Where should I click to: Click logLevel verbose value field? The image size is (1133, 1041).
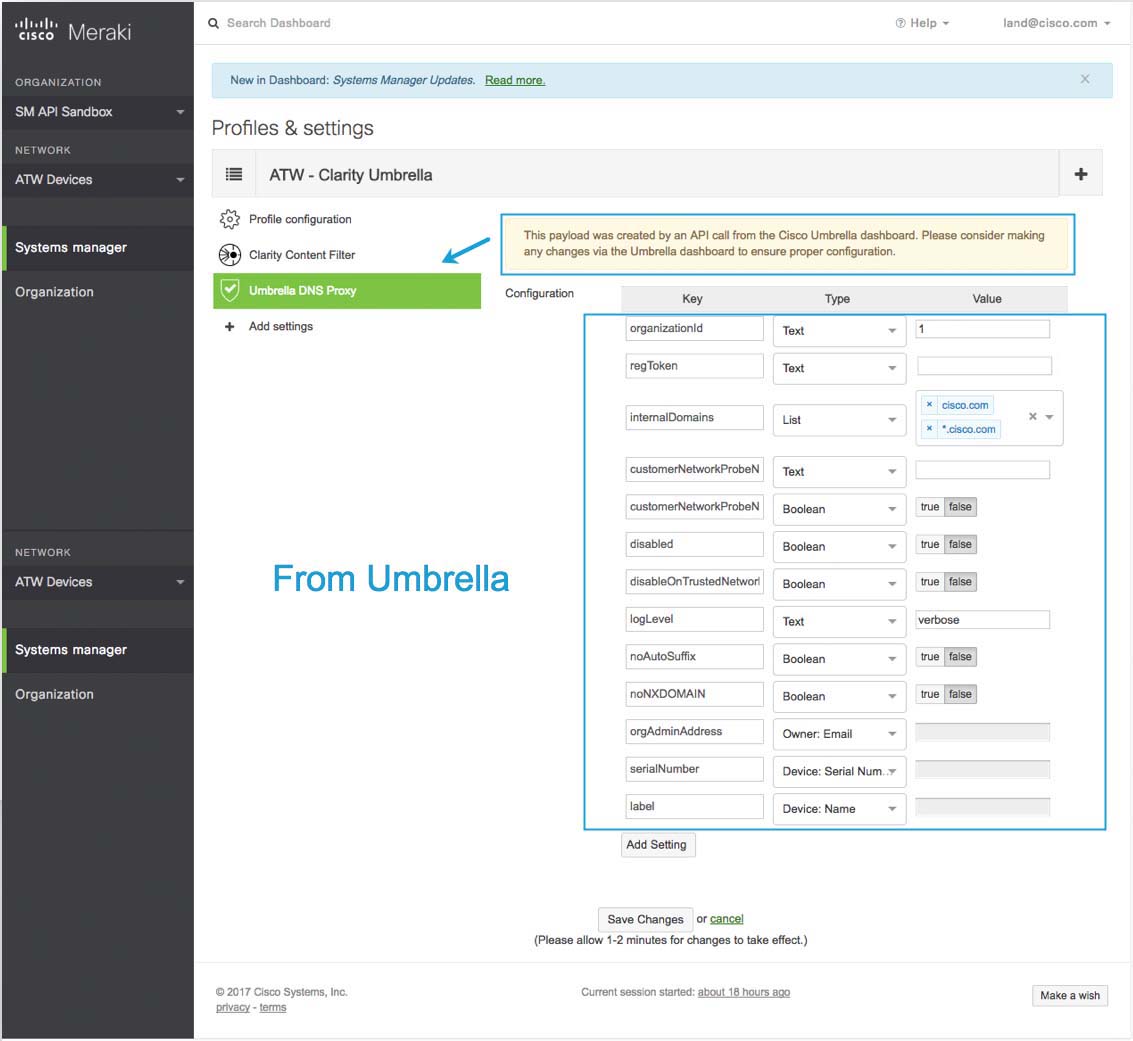pyautogui.click(x=982, y=620)
